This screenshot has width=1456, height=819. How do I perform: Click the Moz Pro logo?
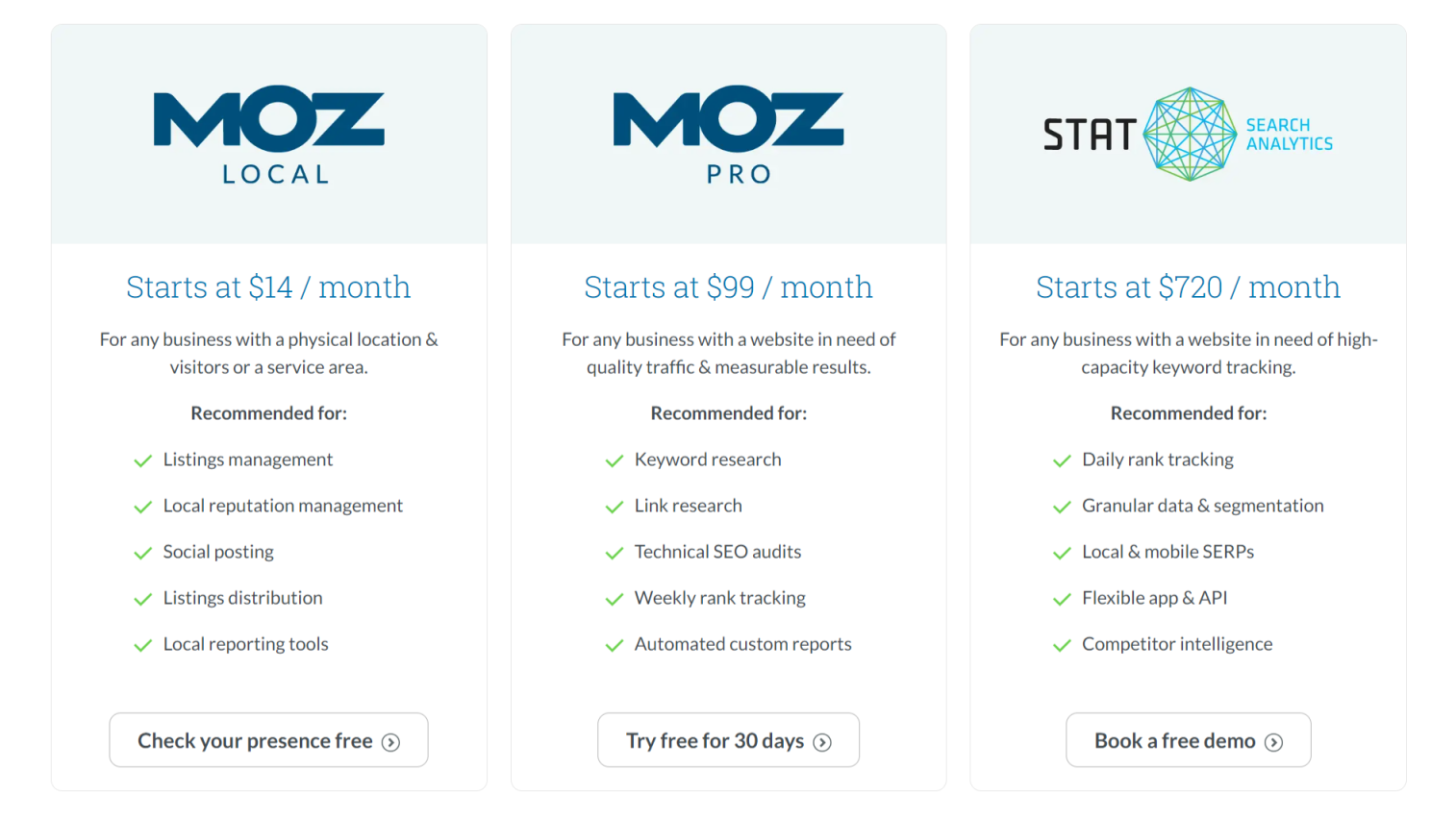point(728,134)
